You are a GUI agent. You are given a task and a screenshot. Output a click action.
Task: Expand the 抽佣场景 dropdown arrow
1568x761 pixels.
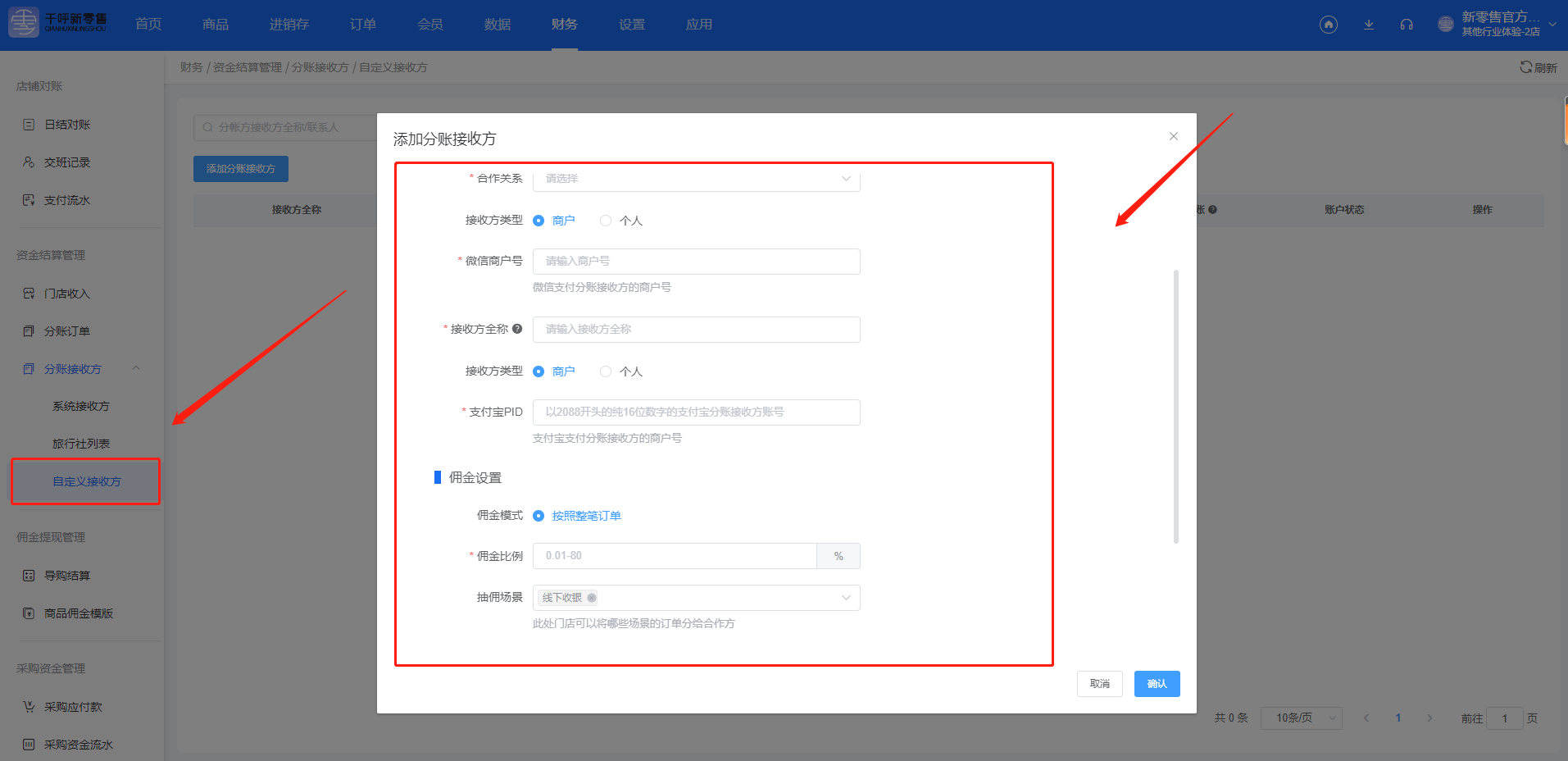[846, 598]
